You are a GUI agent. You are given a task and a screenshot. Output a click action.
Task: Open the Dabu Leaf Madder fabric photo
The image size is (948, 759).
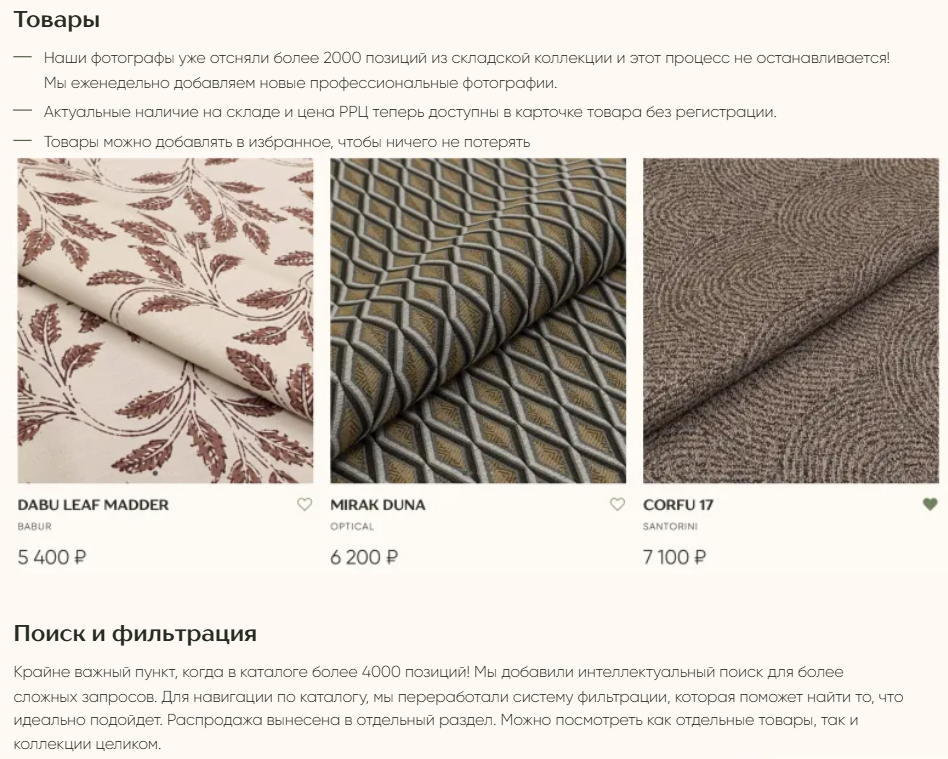click(165, 321)
